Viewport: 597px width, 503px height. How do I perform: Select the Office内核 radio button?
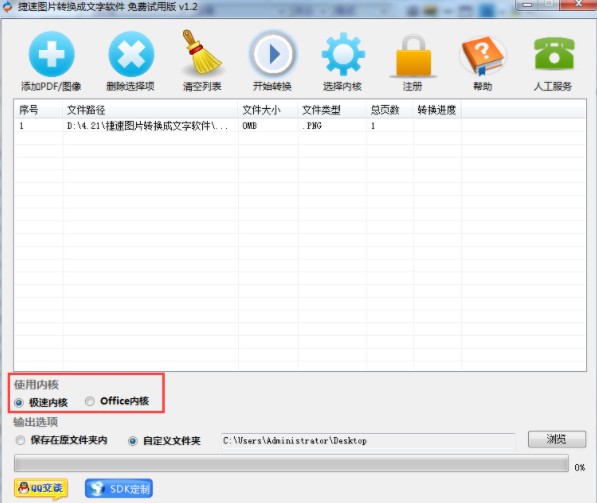(x=90, y=401)
